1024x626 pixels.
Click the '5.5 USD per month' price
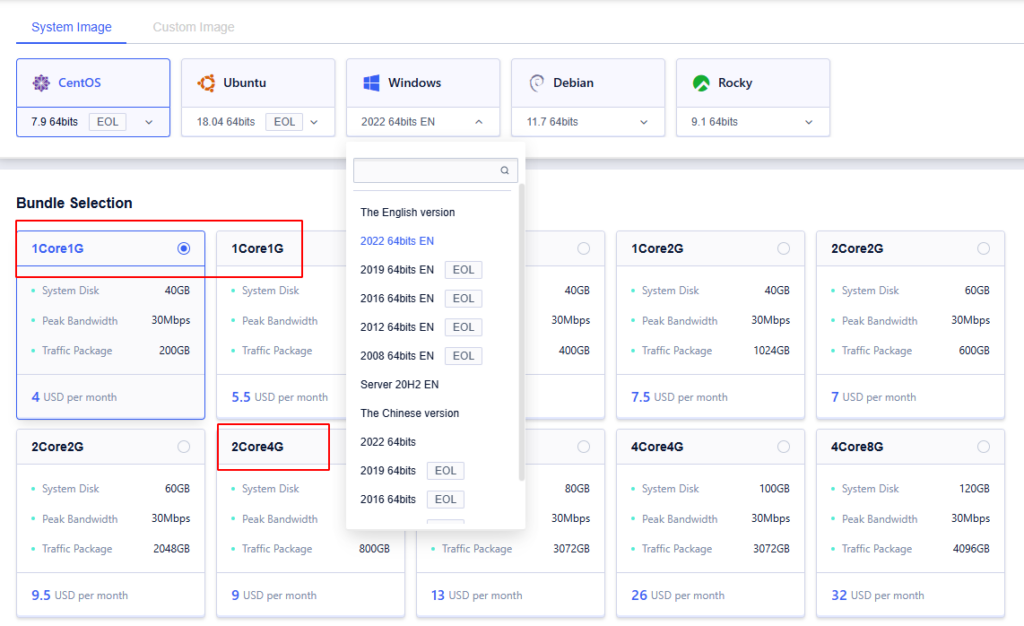[280, 397]
